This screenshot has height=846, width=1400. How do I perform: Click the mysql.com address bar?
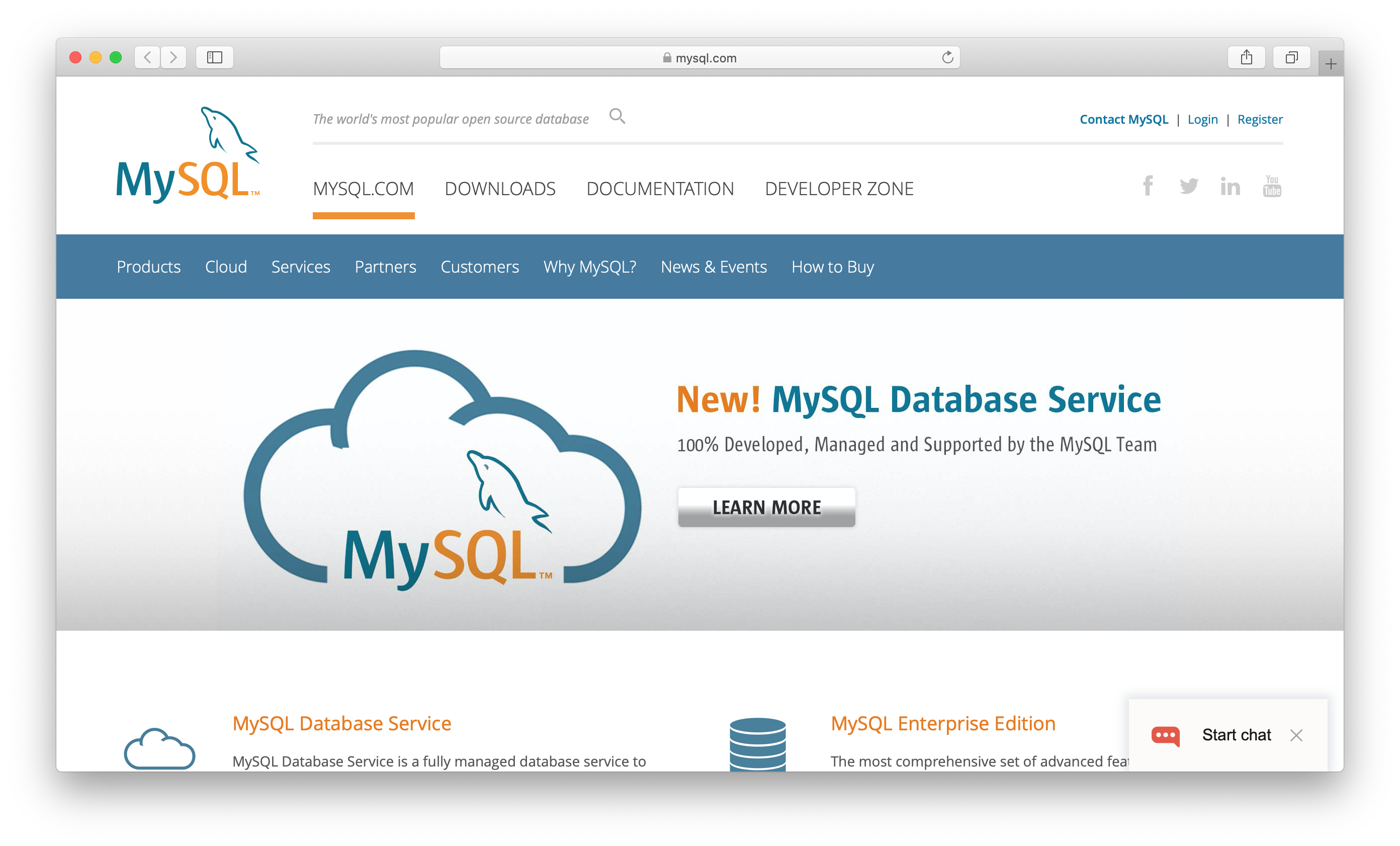[699, 58]
